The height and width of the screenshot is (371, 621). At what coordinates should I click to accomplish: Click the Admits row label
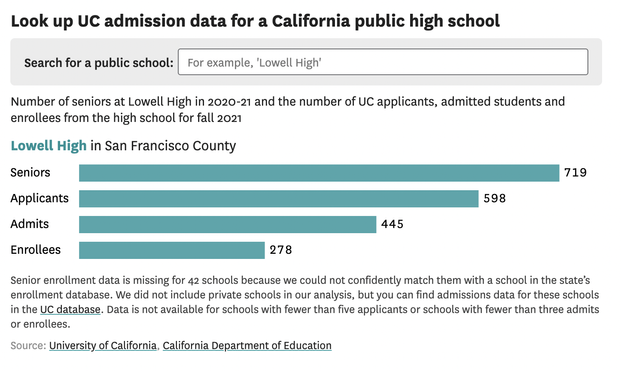30,224
